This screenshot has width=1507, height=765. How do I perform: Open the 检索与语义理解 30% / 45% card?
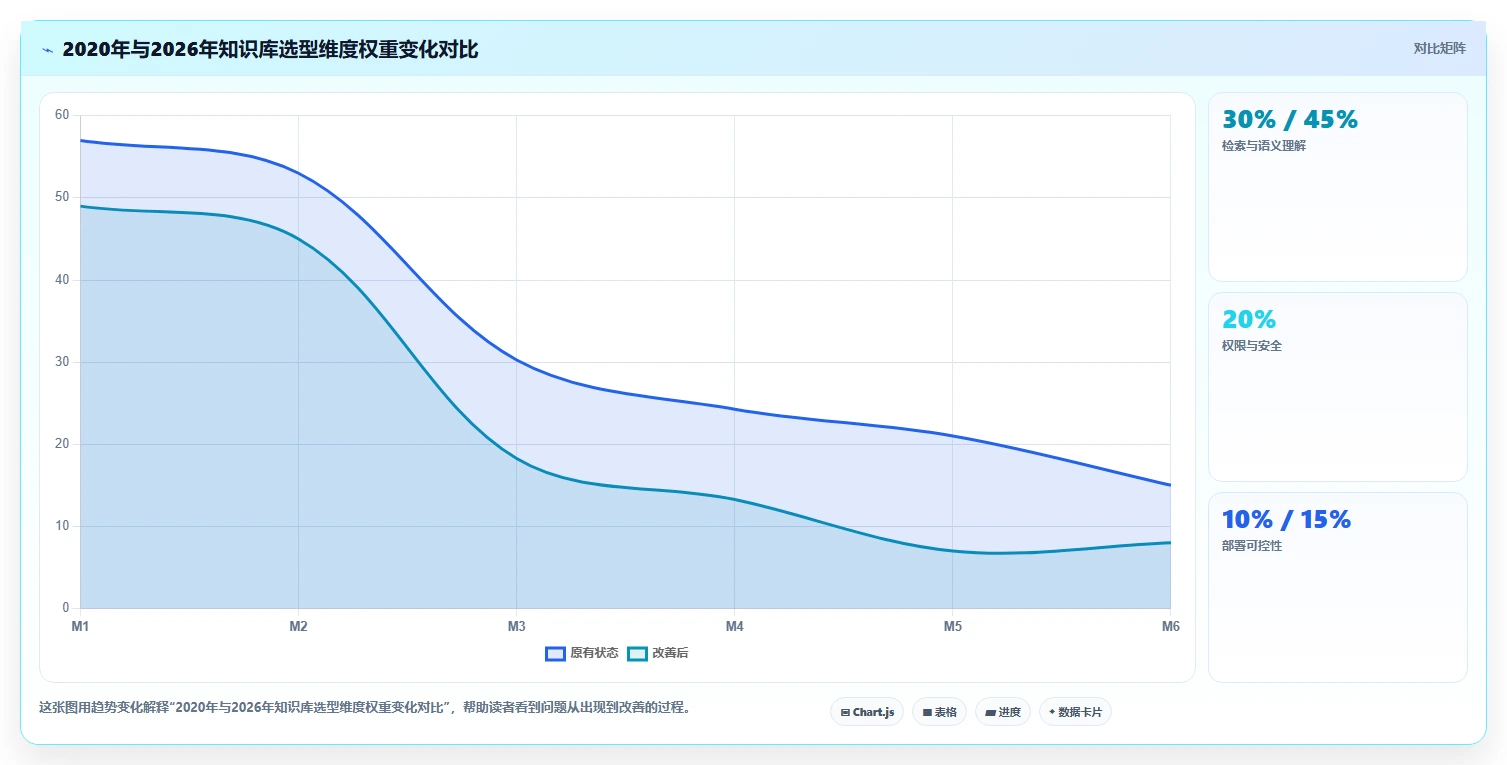pos(1337,187)
